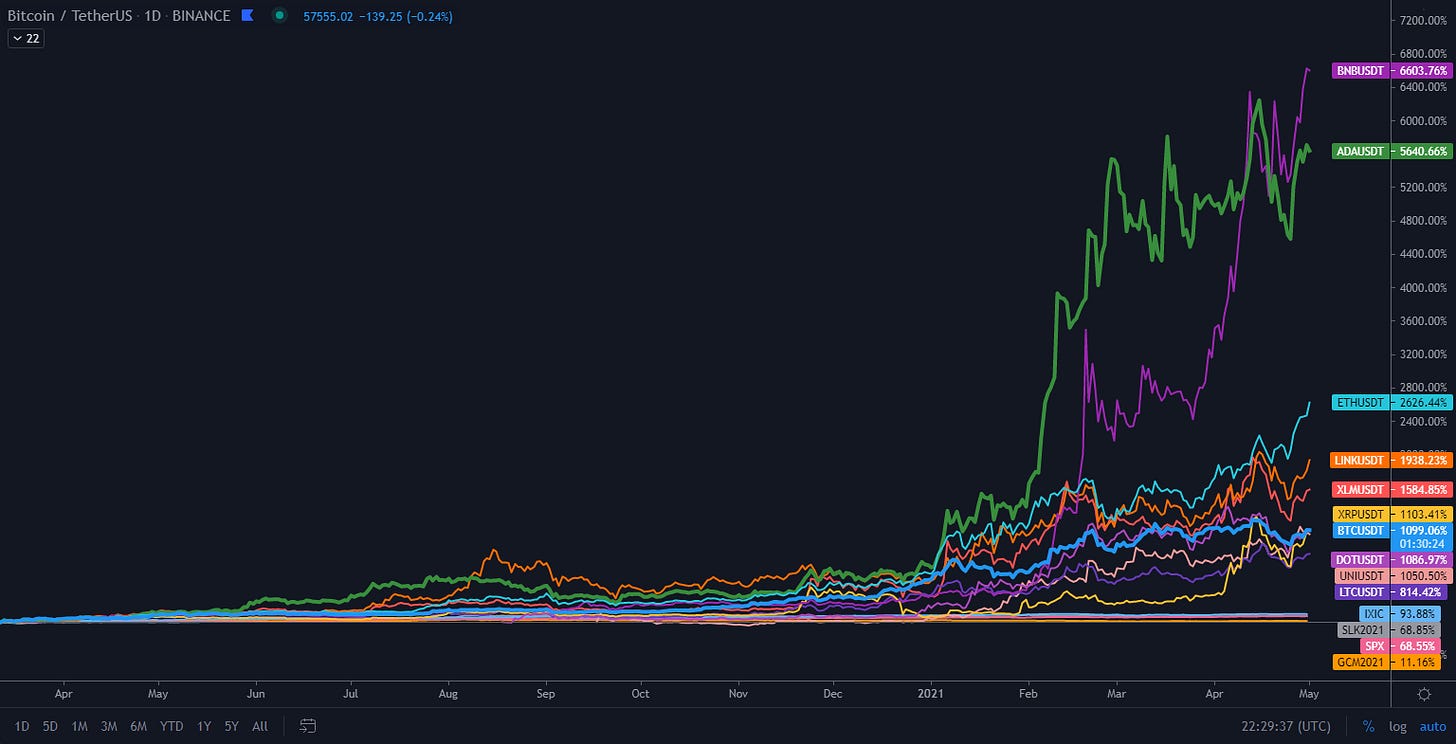Click the LTCUSDT price scale label
Image resolution: width=1456 pixels, height=744 pixels.
tap(1391, 592)
